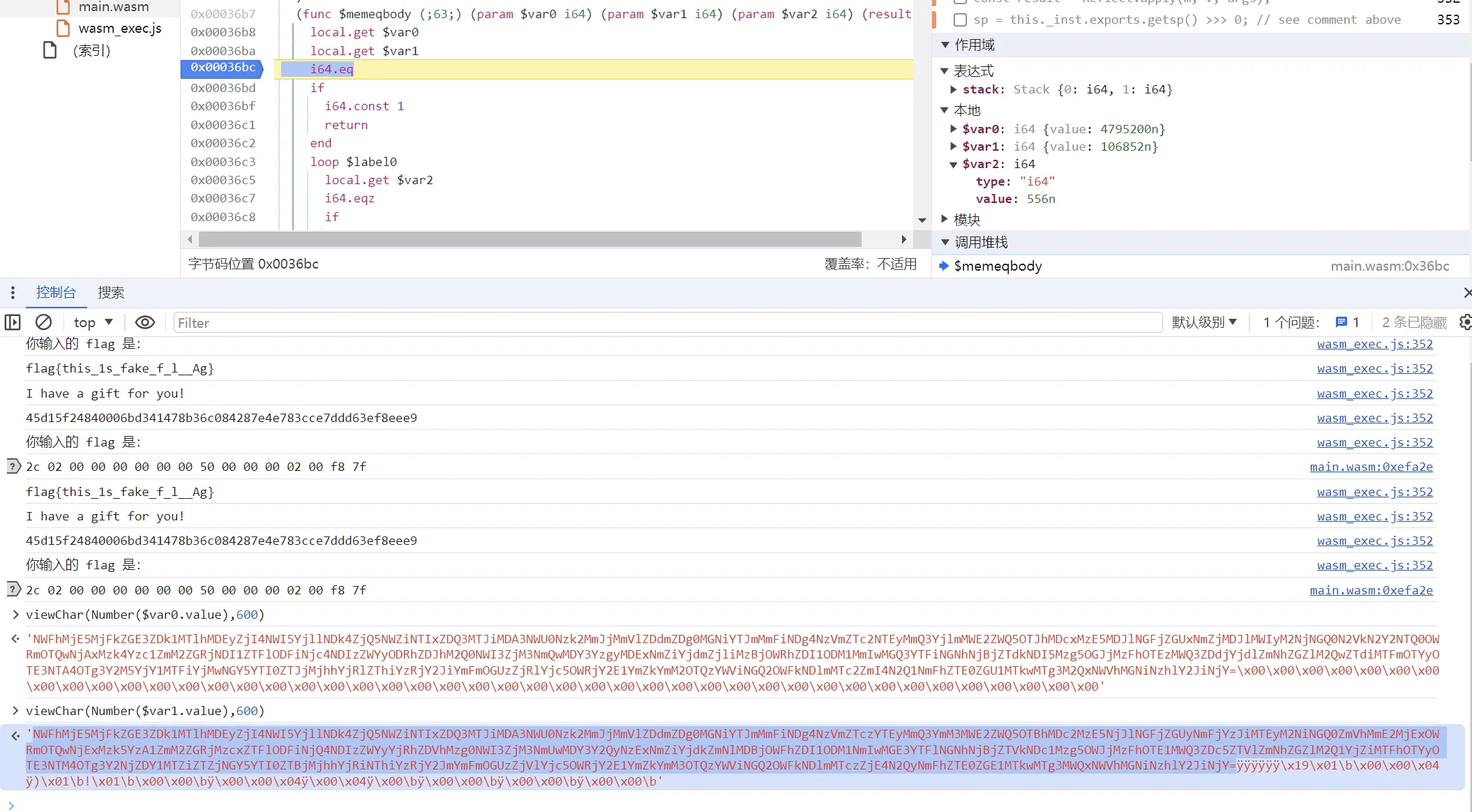Open console settings gear icon
Screen dimensions: 1472x812
tap(1464, 322)
